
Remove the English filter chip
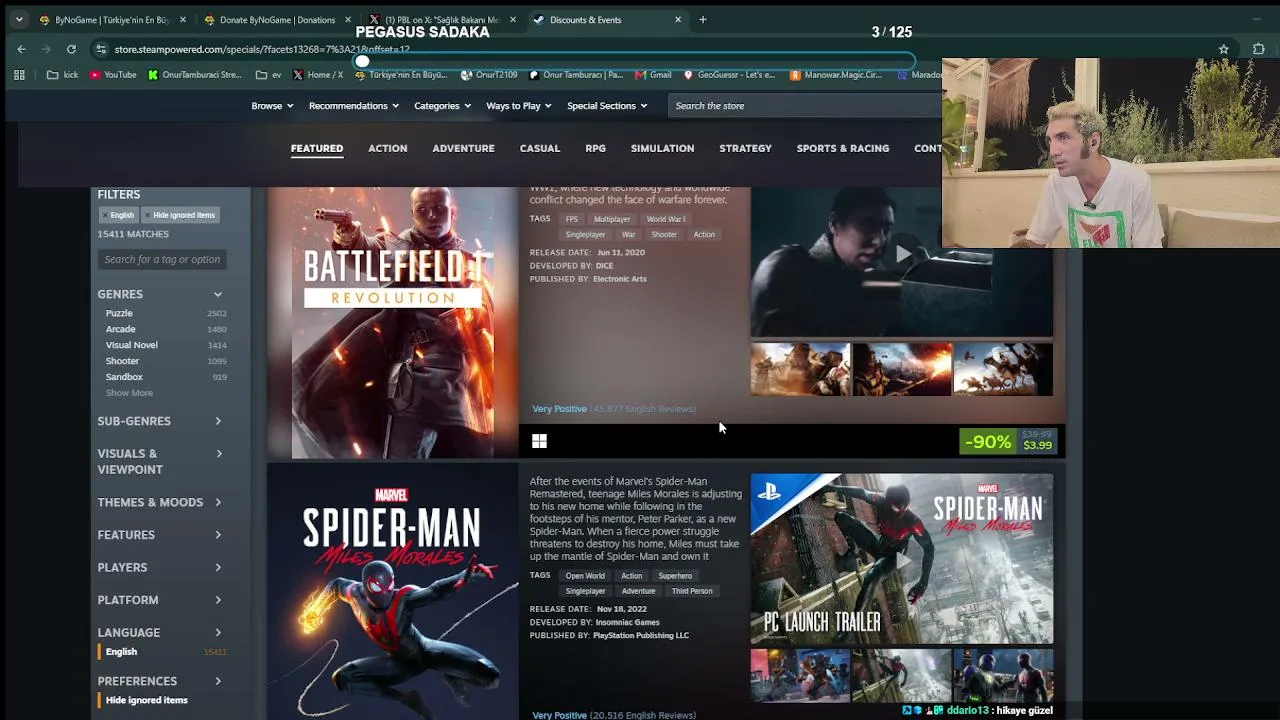(118, 215)
